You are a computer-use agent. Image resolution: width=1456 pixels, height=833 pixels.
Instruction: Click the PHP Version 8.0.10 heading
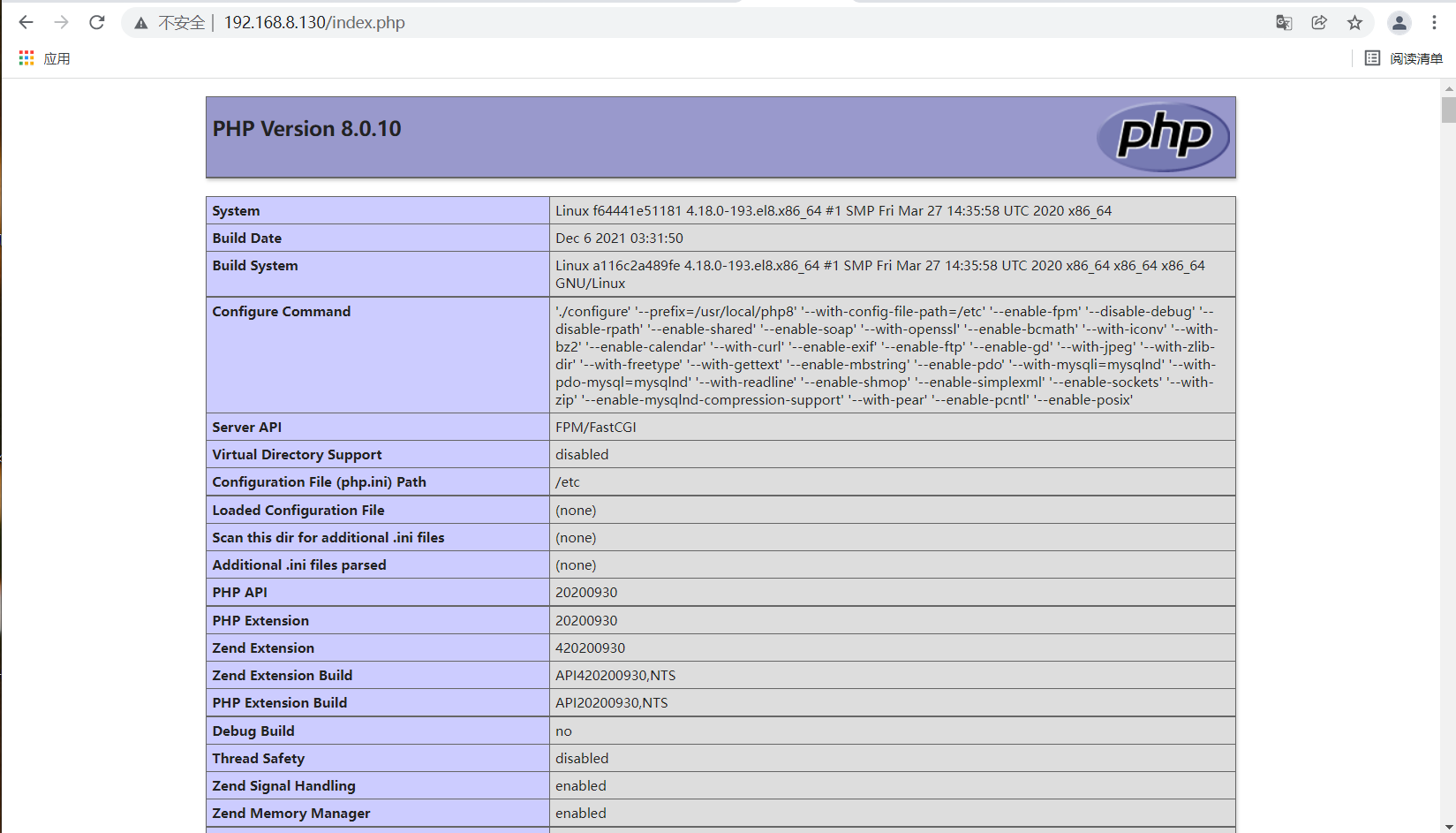tap(306, 129)
